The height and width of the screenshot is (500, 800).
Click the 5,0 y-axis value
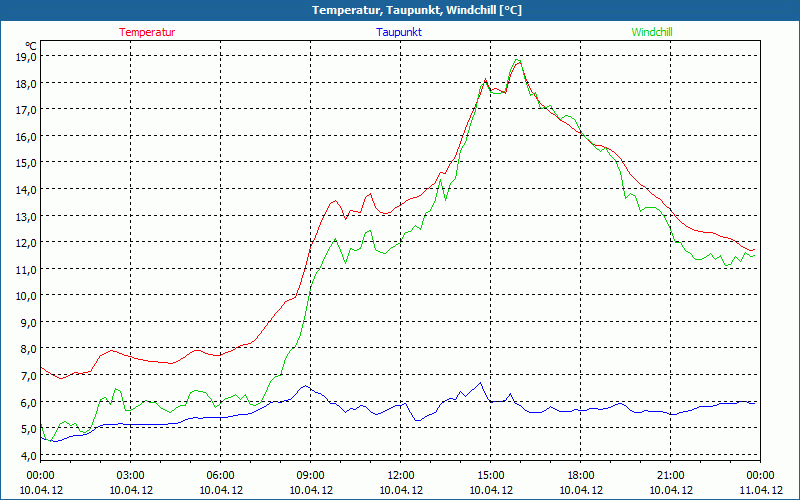(x=29, y=429)
